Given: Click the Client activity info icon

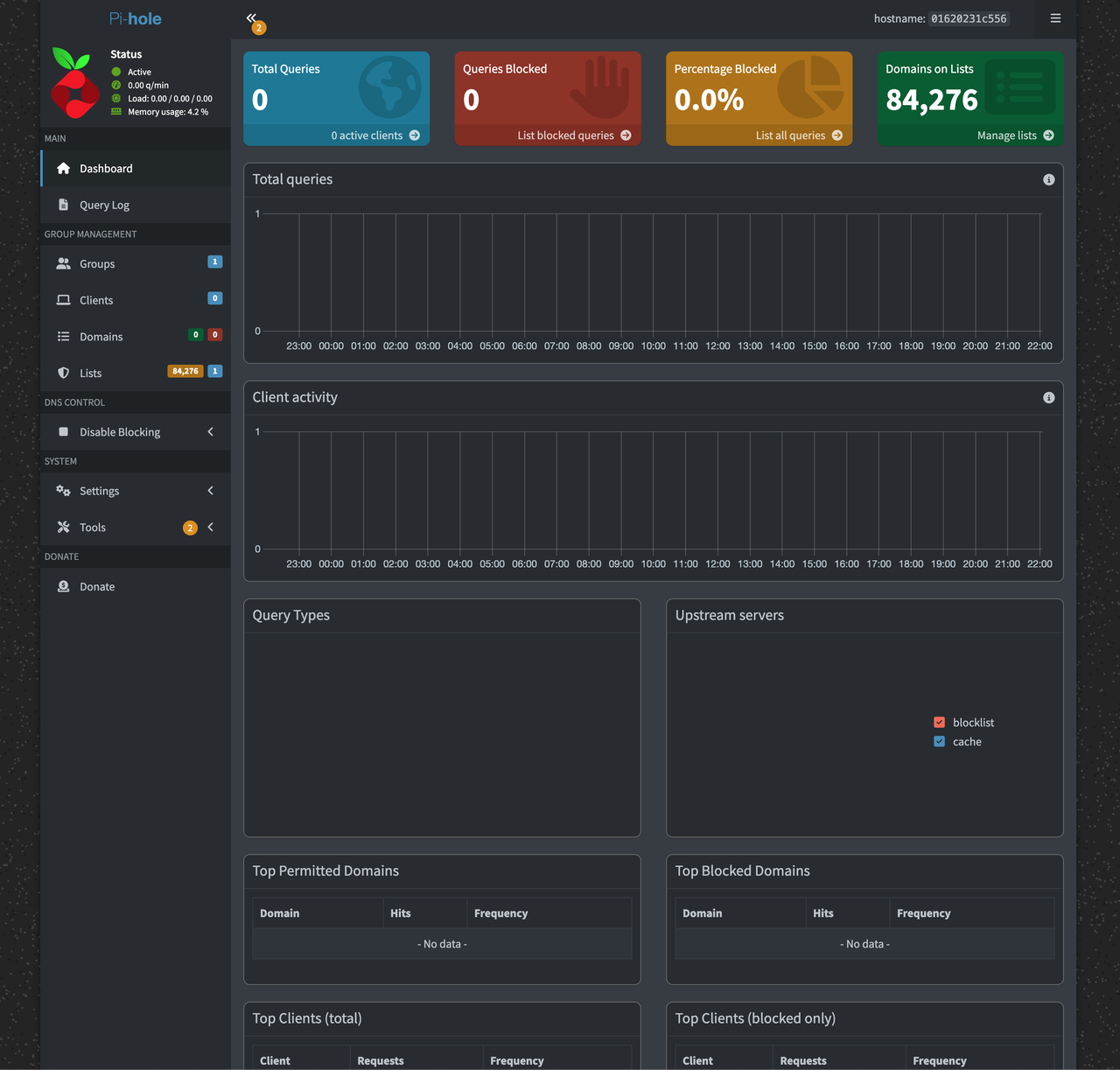Looking at the screenshot, I should tap(1048, 397).
